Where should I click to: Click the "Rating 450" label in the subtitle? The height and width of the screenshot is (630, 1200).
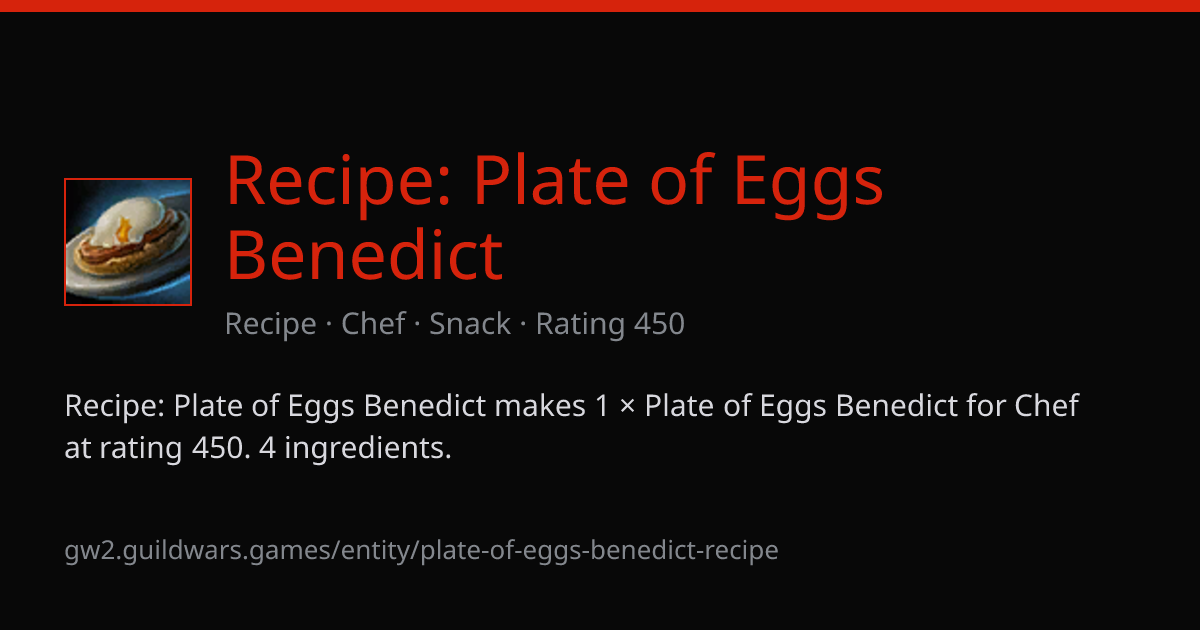coord(610,324)
